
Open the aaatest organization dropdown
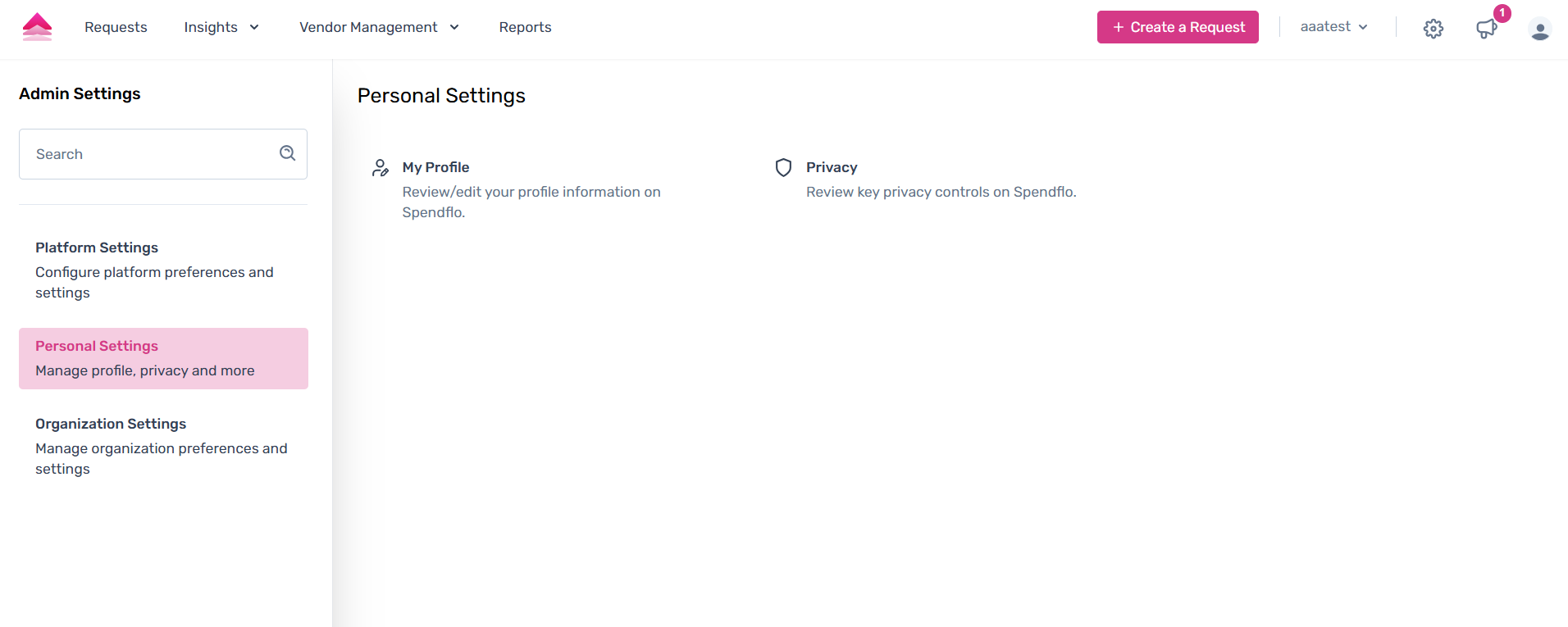click(x=1333, y=27)
